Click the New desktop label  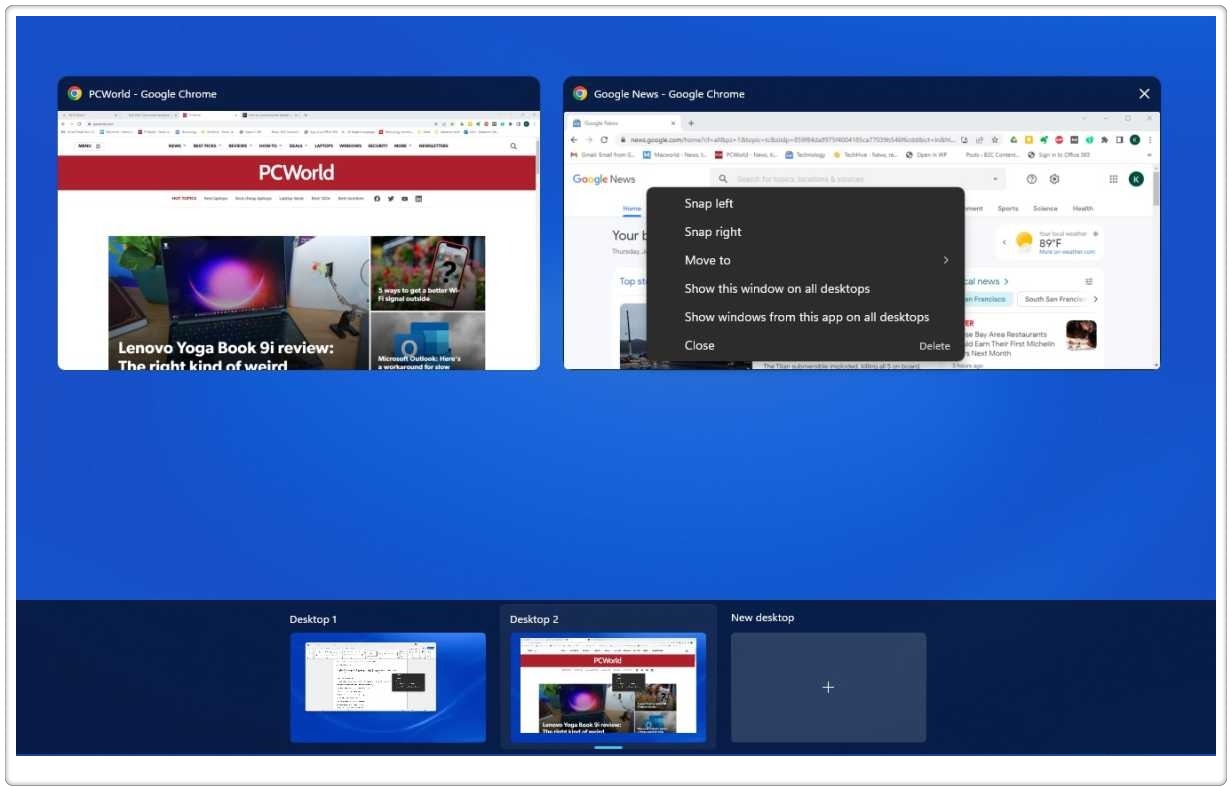tap(762, 618)
